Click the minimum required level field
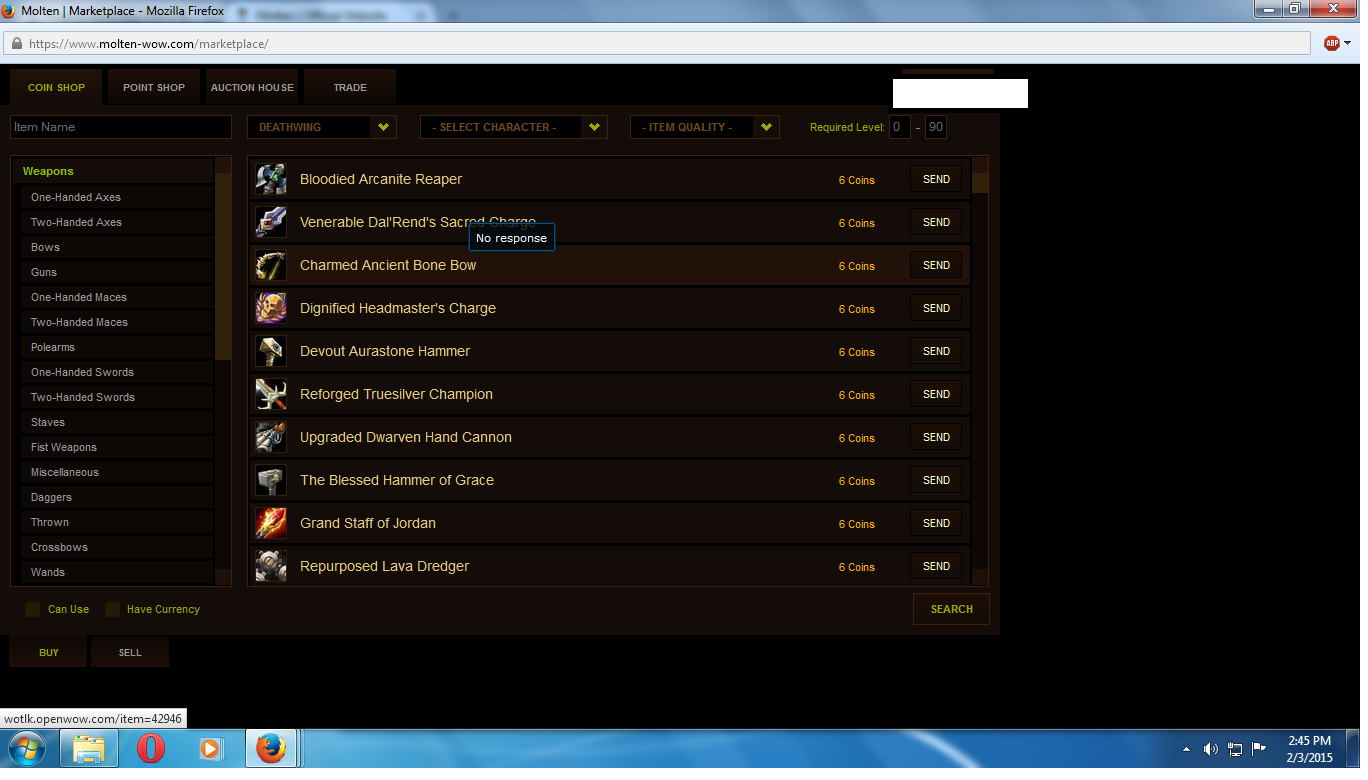Screen dimensions: 1368x780 (x=900, y=127)
